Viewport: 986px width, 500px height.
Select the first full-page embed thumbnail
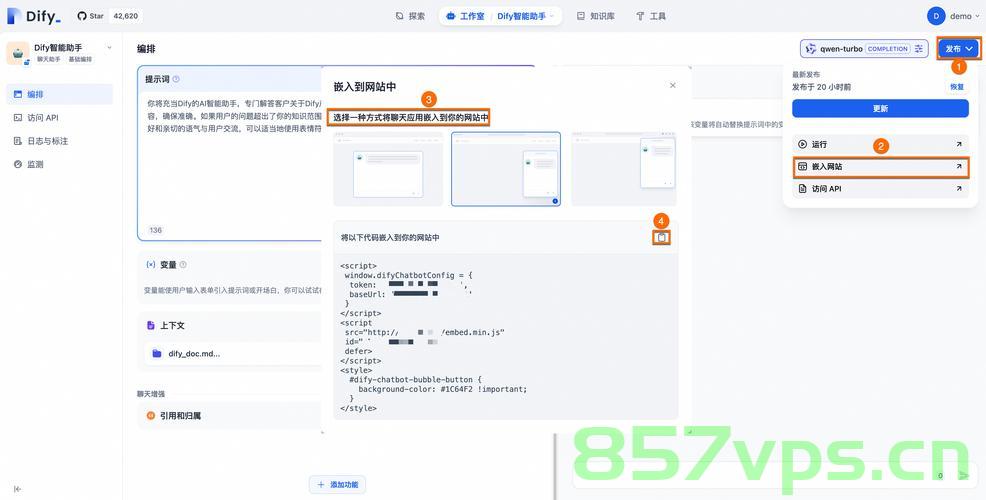(388, 169)
